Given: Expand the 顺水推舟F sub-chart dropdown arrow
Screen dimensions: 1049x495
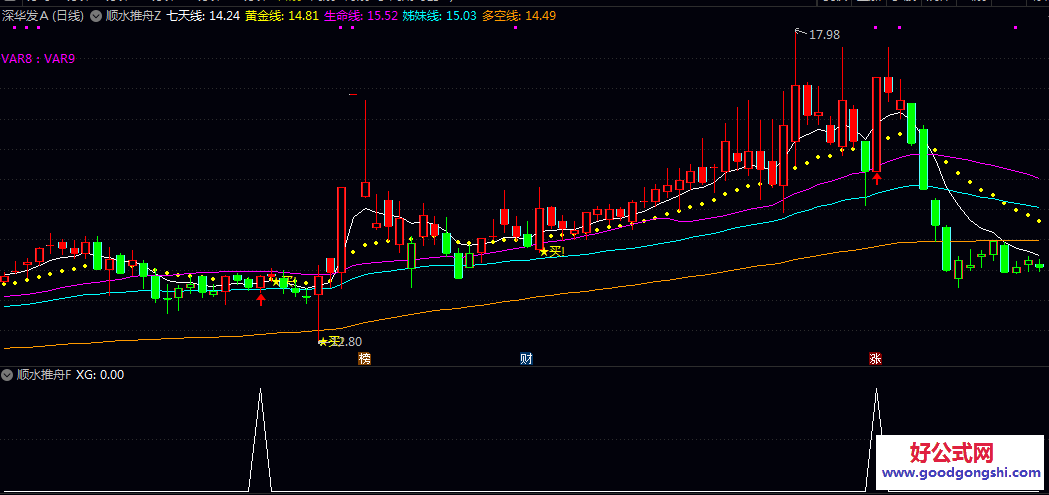Looking at the screenshot, I should (8, 375).
